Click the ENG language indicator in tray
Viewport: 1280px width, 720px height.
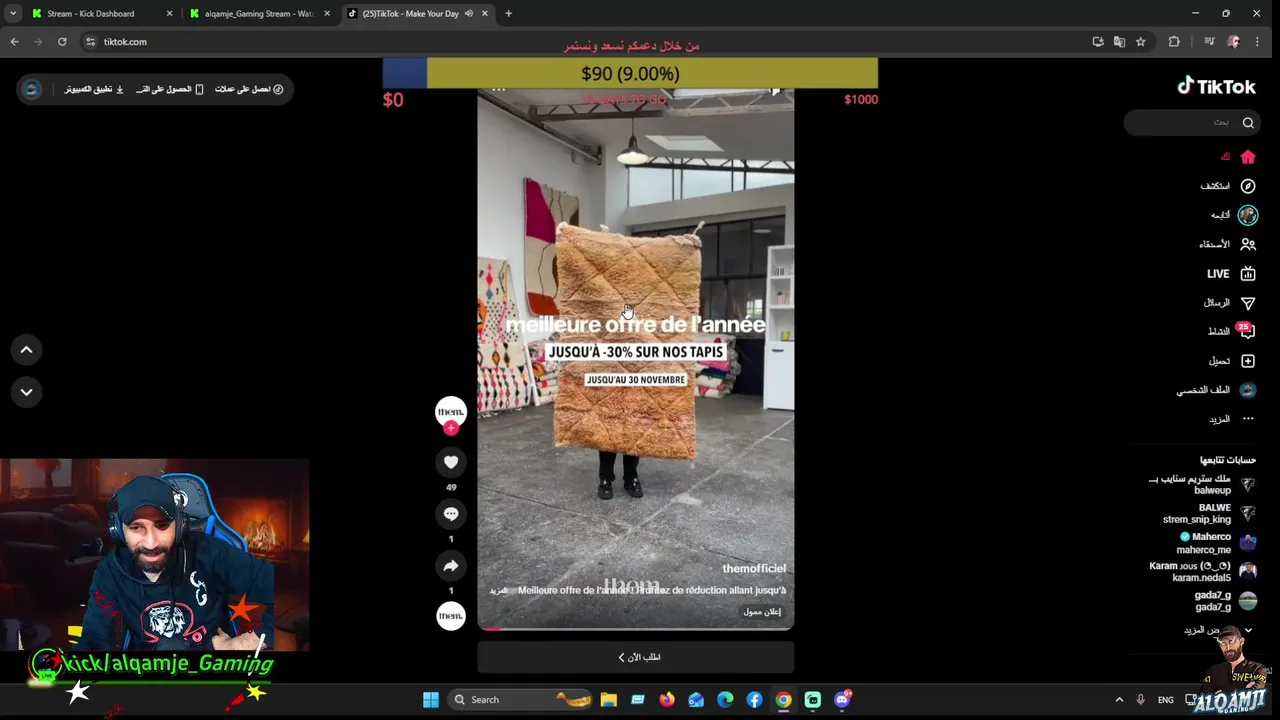click(1166, 700)
